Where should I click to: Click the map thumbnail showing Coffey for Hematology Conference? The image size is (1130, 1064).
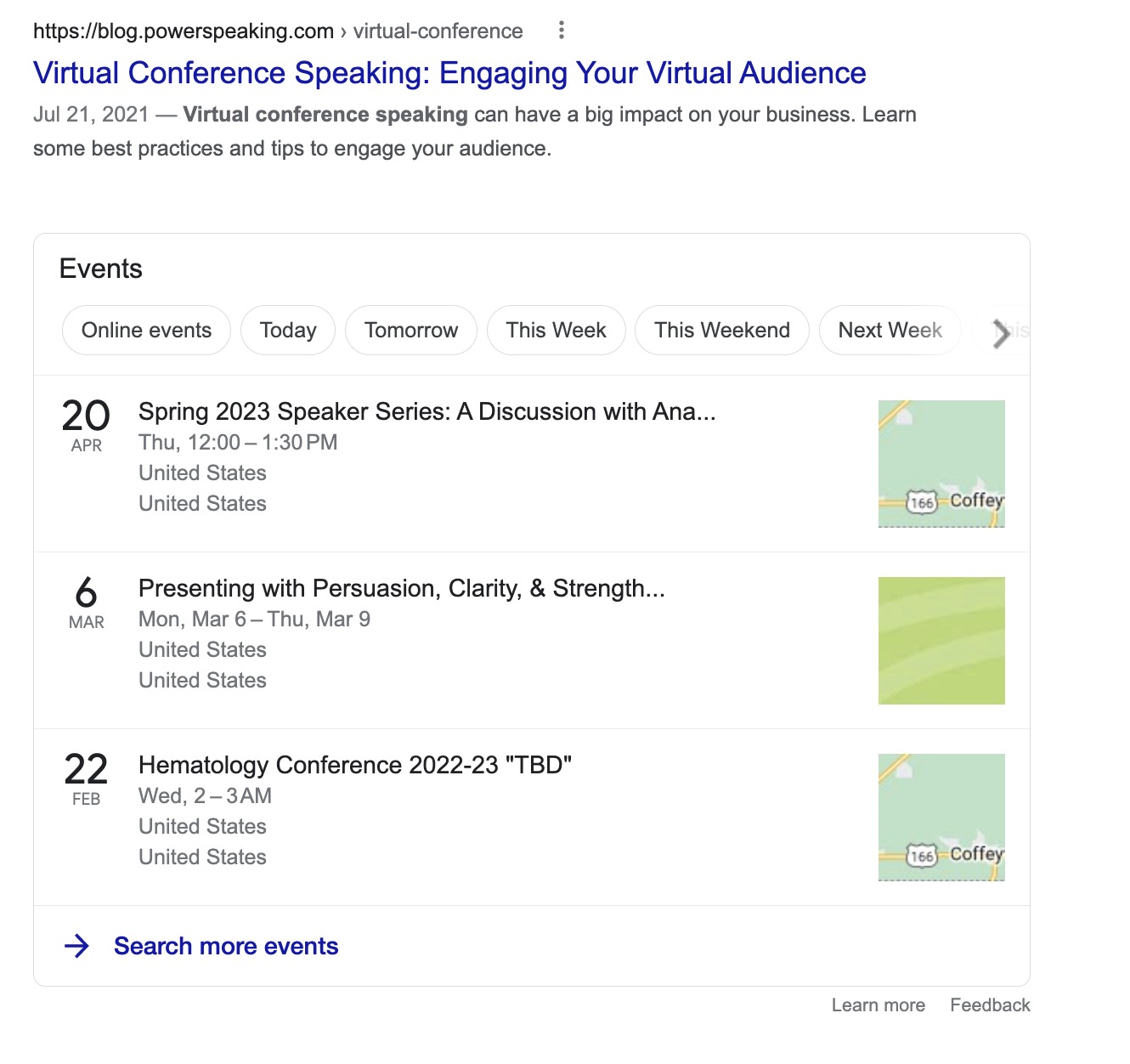coord(941,817)
